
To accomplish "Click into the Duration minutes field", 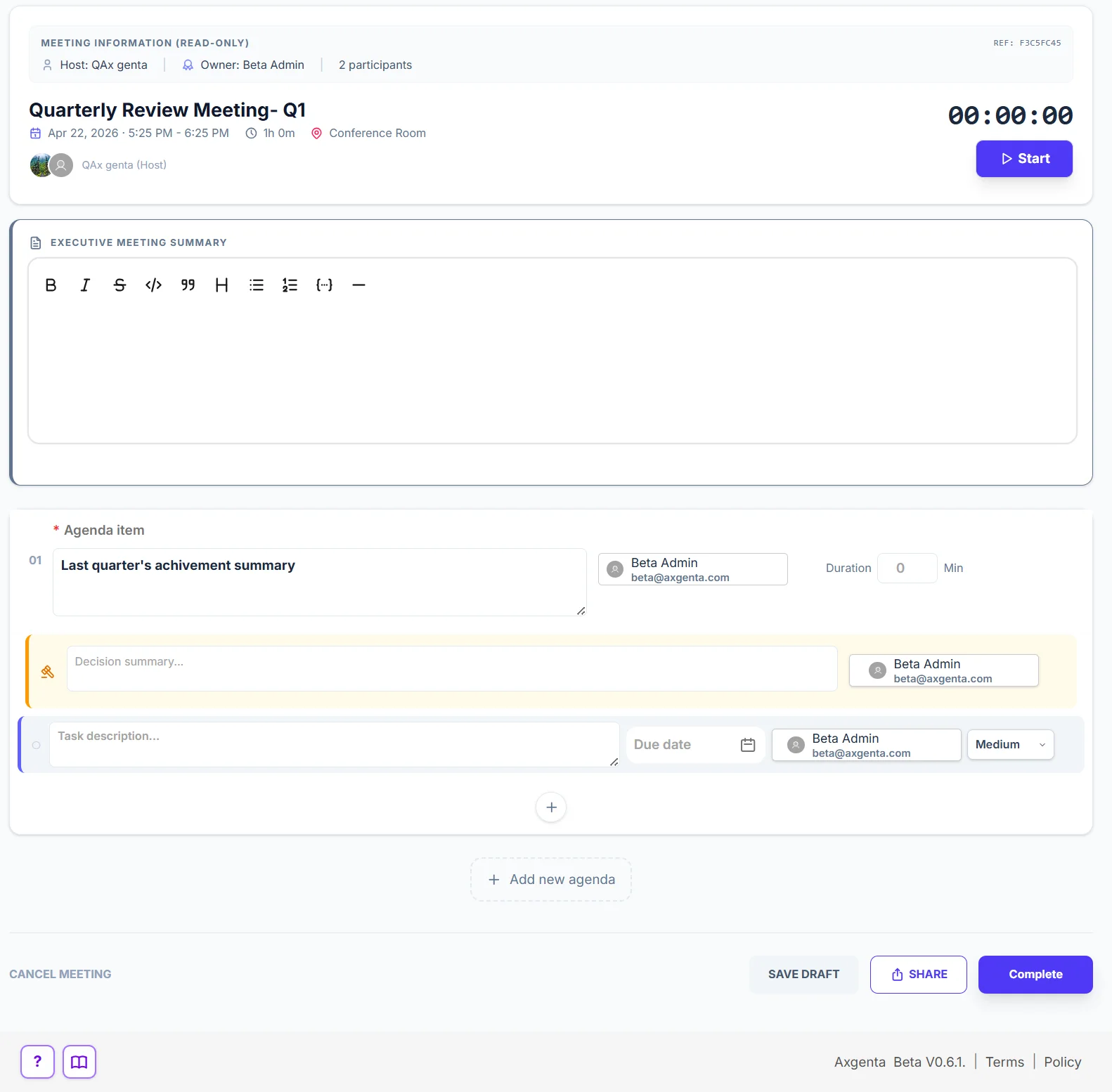I will pyautogui.click(x=907, y=568).
